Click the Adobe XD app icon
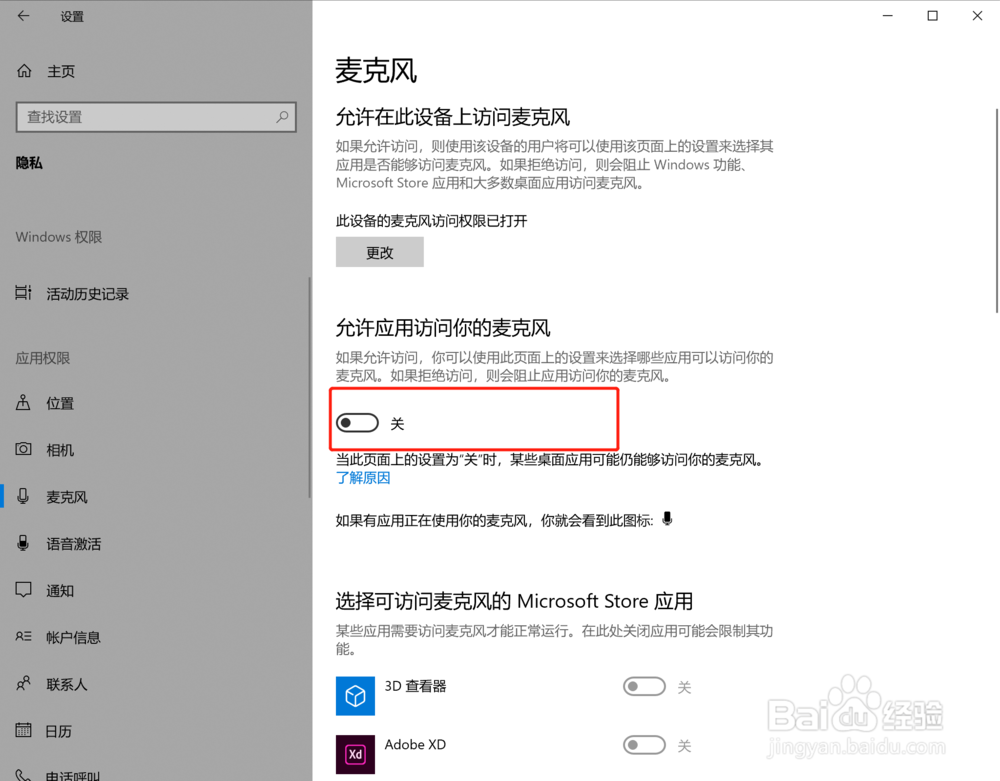 tap(355, 754)
